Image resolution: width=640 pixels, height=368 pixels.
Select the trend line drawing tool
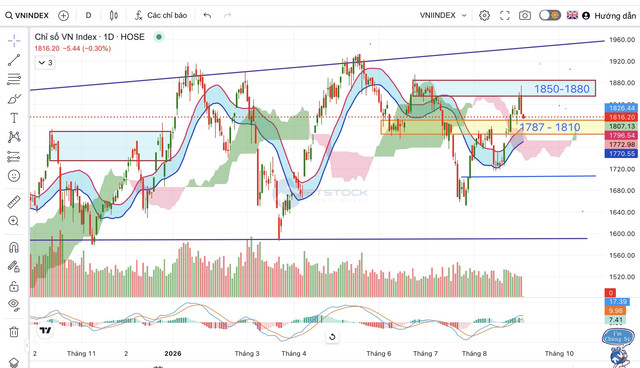coord(14,60)
